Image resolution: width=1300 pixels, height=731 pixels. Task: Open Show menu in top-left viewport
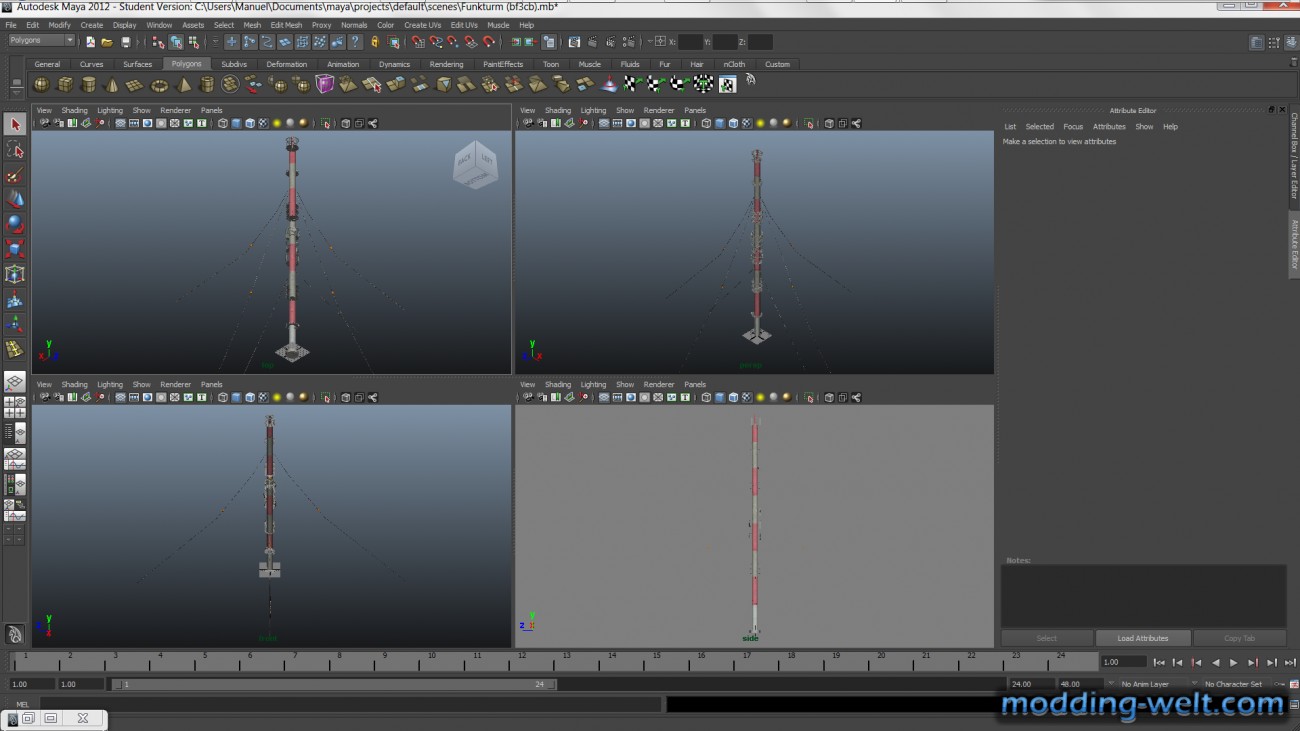tap(142, 110)
